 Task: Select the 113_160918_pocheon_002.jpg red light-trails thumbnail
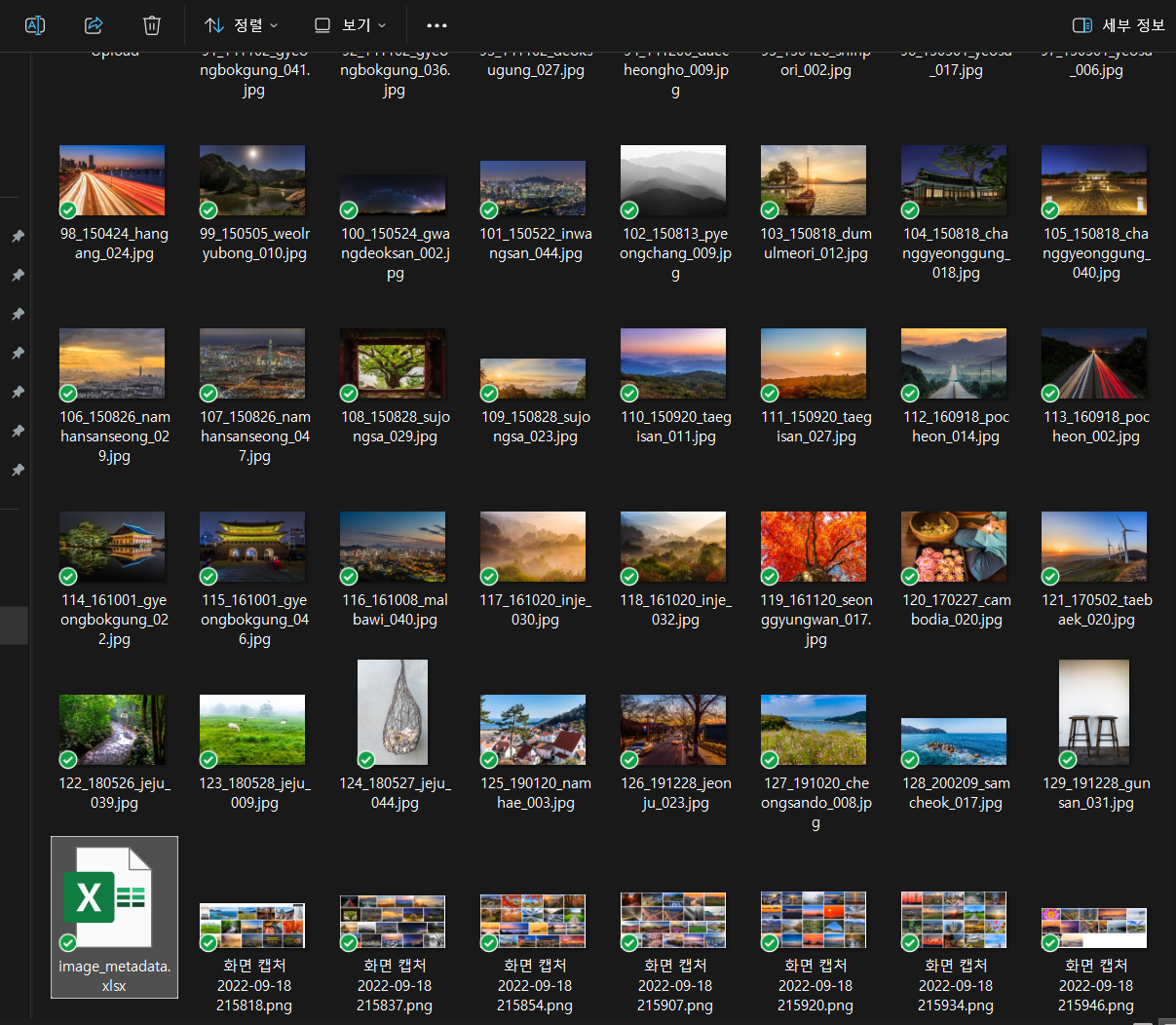(x=1094, y=363)
